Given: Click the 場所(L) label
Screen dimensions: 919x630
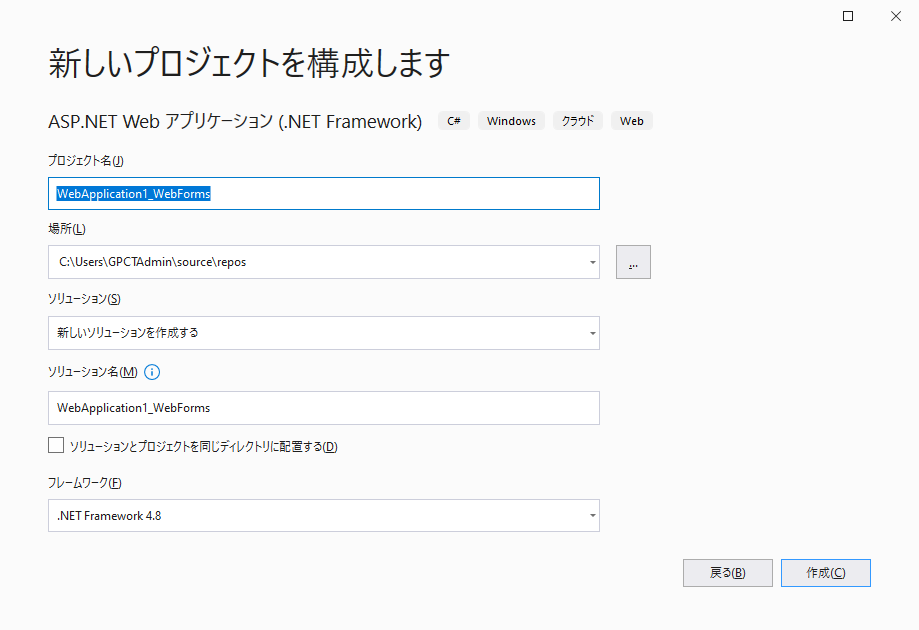Looking at the screenshot, I should 67,229.
